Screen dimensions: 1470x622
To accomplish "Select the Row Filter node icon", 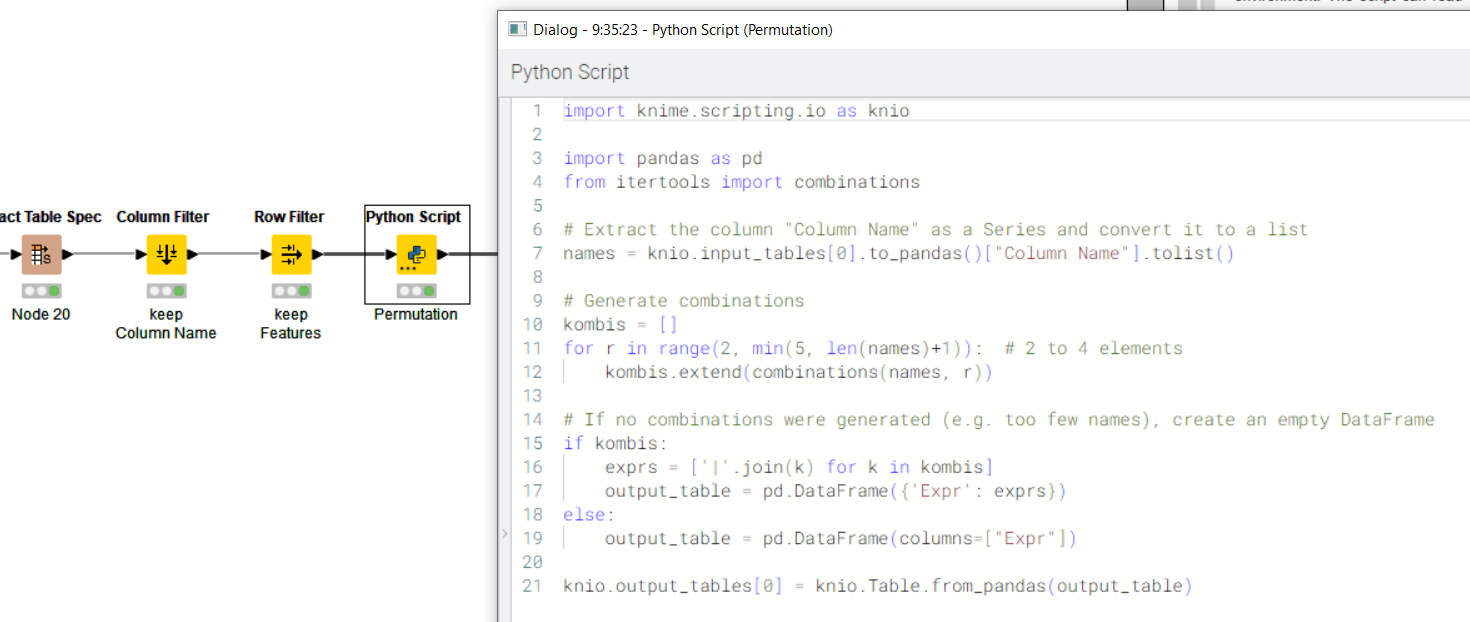I will click(x=290, y=253).
